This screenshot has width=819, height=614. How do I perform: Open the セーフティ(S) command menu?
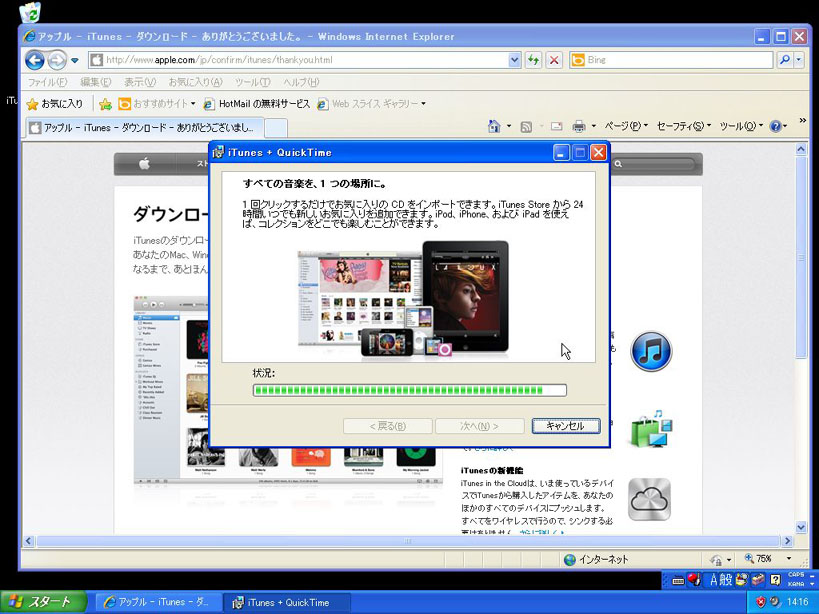coord(683,126)
